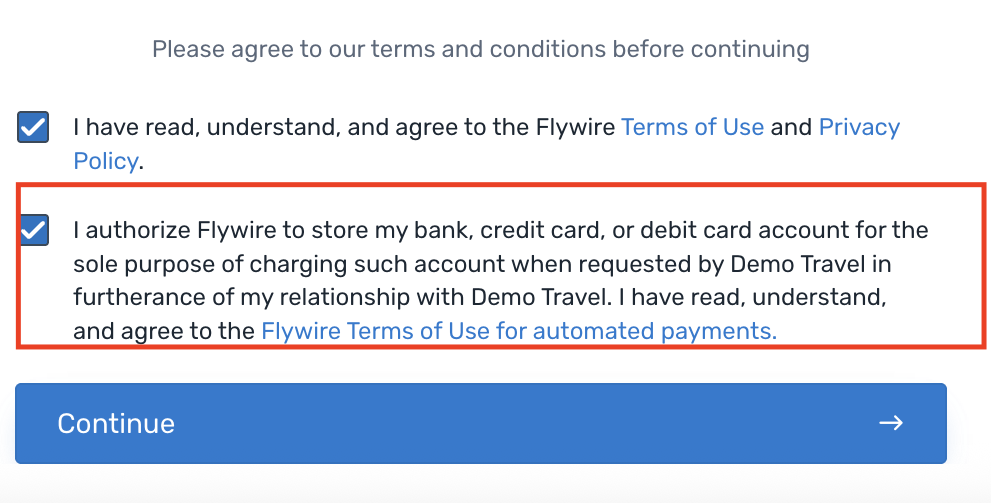991x503 pixels.
Task: Click the word "and" between the two links
Action: 791,127
